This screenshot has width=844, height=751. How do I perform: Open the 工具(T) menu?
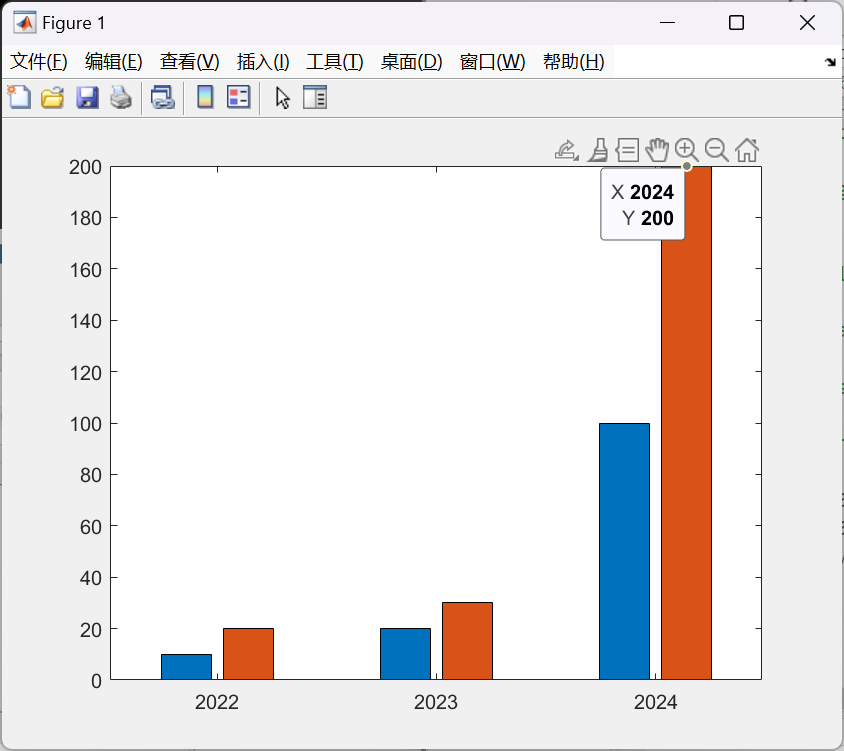coord(334,62)
